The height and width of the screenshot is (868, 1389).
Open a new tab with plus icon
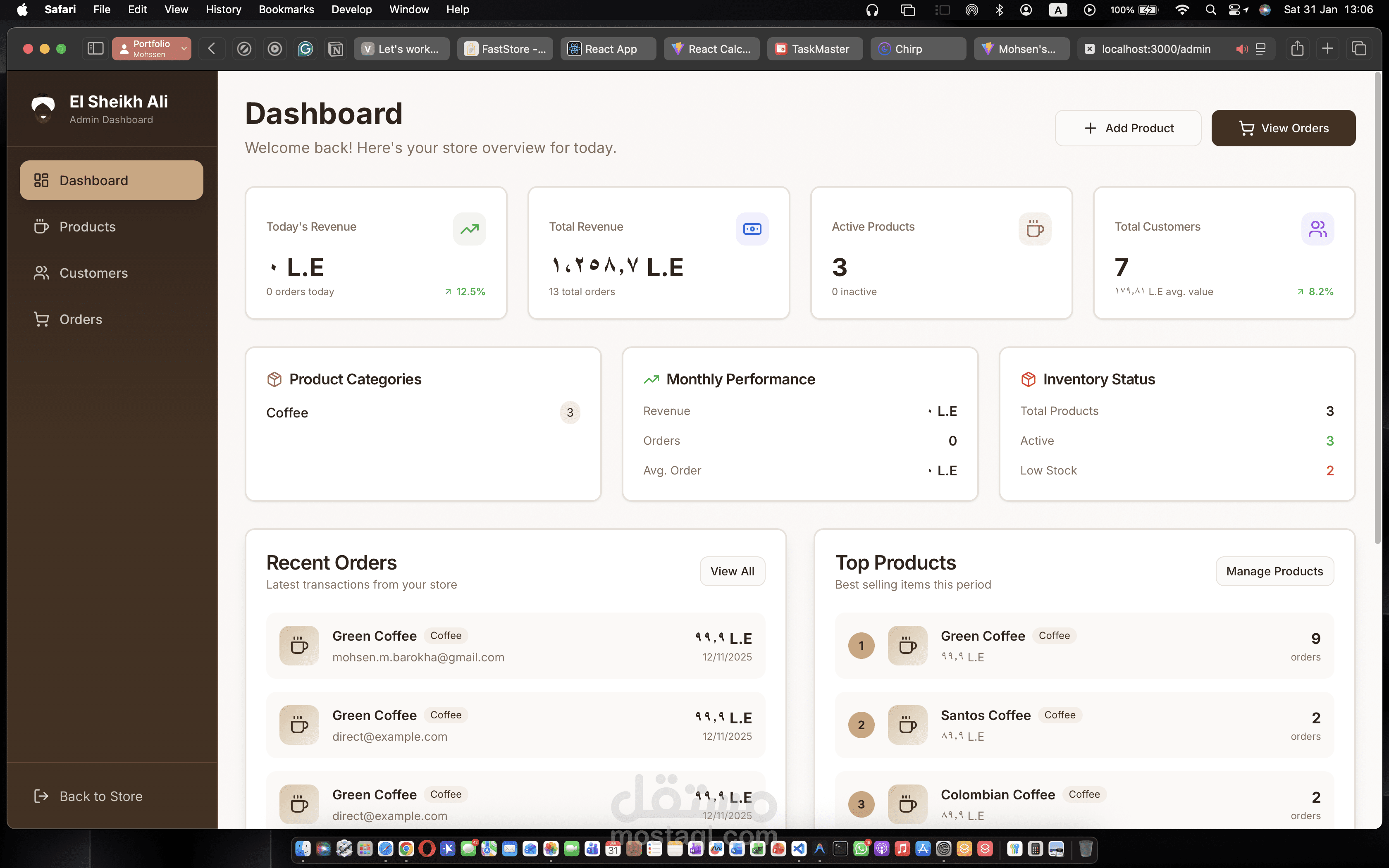(x=1327, y=49)
